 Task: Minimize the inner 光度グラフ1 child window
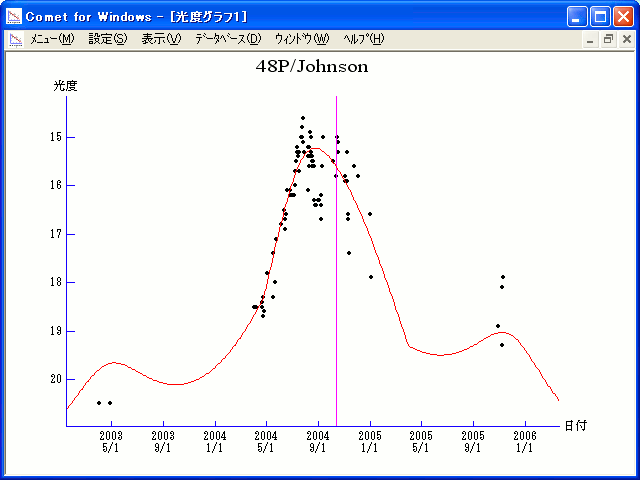point(590,39)
